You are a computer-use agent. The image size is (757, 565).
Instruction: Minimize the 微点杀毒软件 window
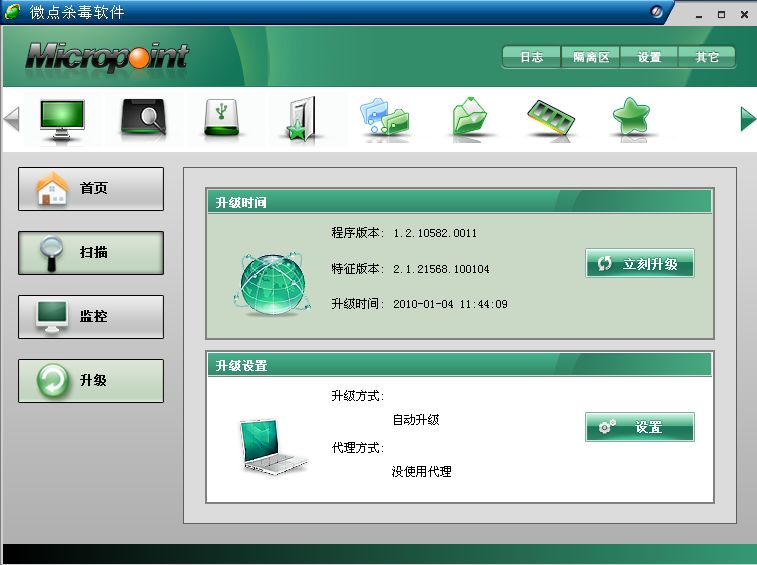699,15
